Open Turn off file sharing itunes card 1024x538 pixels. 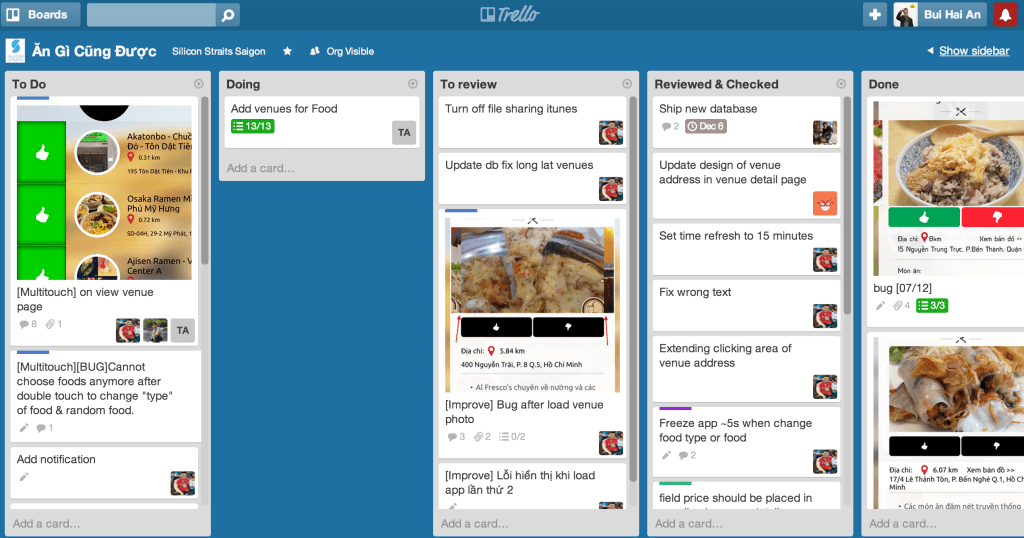(511, 109)
